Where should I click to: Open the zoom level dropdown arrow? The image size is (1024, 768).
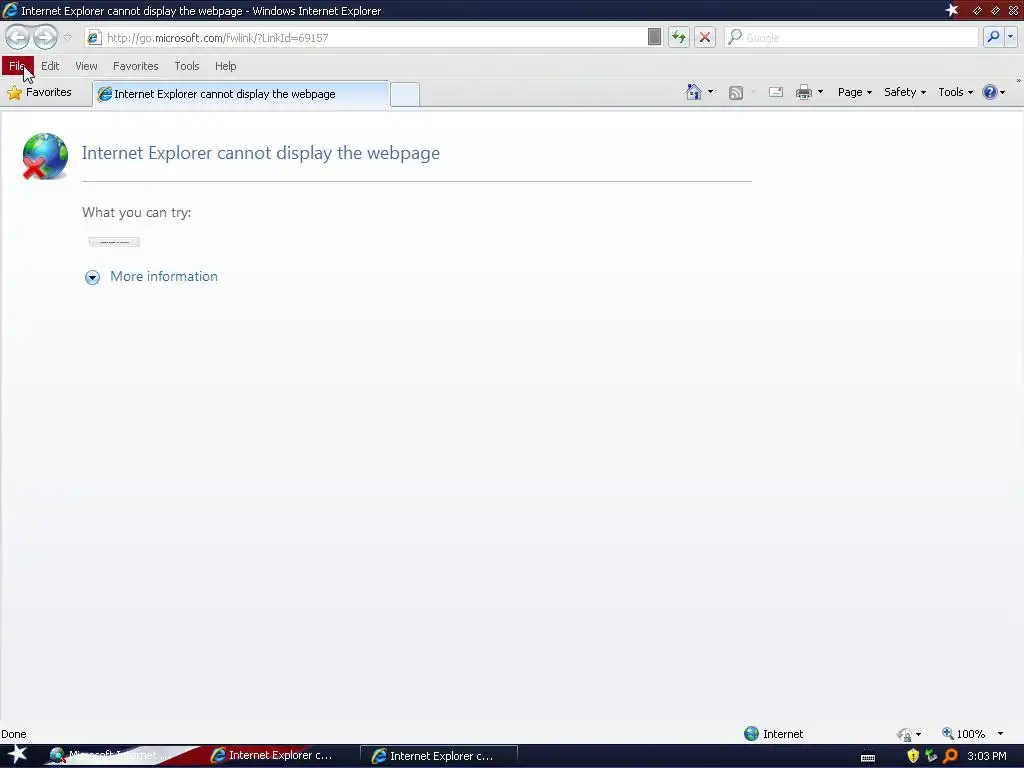pos(1000,734)
